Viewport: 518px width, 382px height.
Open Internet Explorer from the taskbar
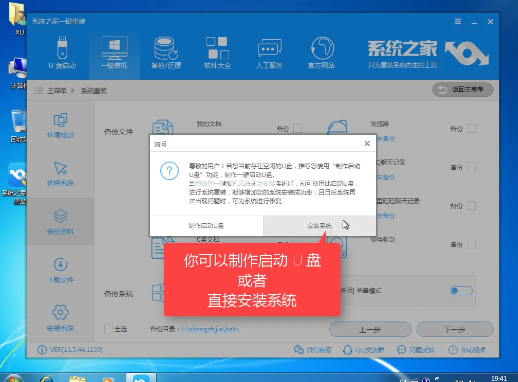pyautogui.click(x=46, y=379)
